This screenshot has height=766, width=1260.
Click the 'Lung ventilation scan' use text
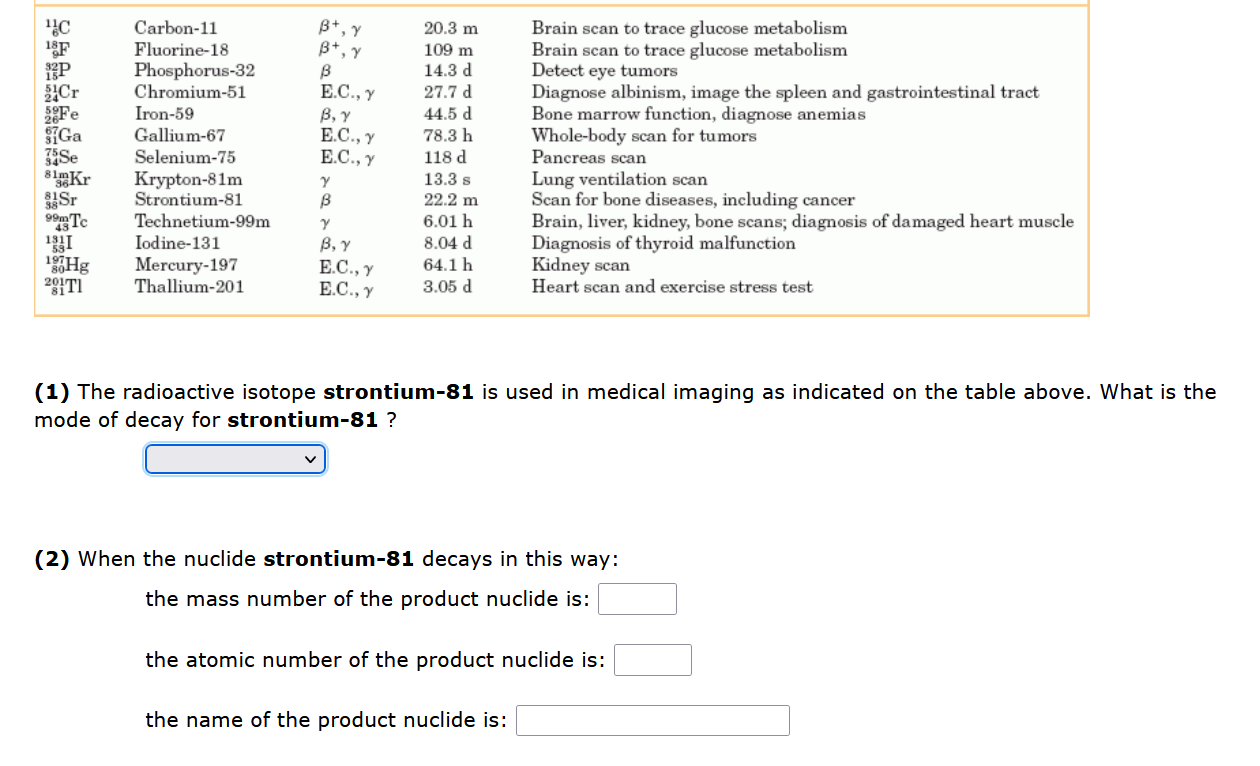click(x=619, y=179)
